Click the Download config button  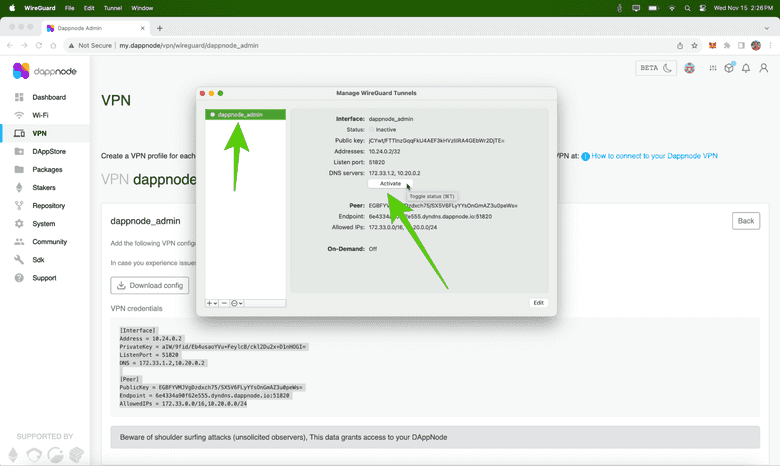tap(149, 285)
